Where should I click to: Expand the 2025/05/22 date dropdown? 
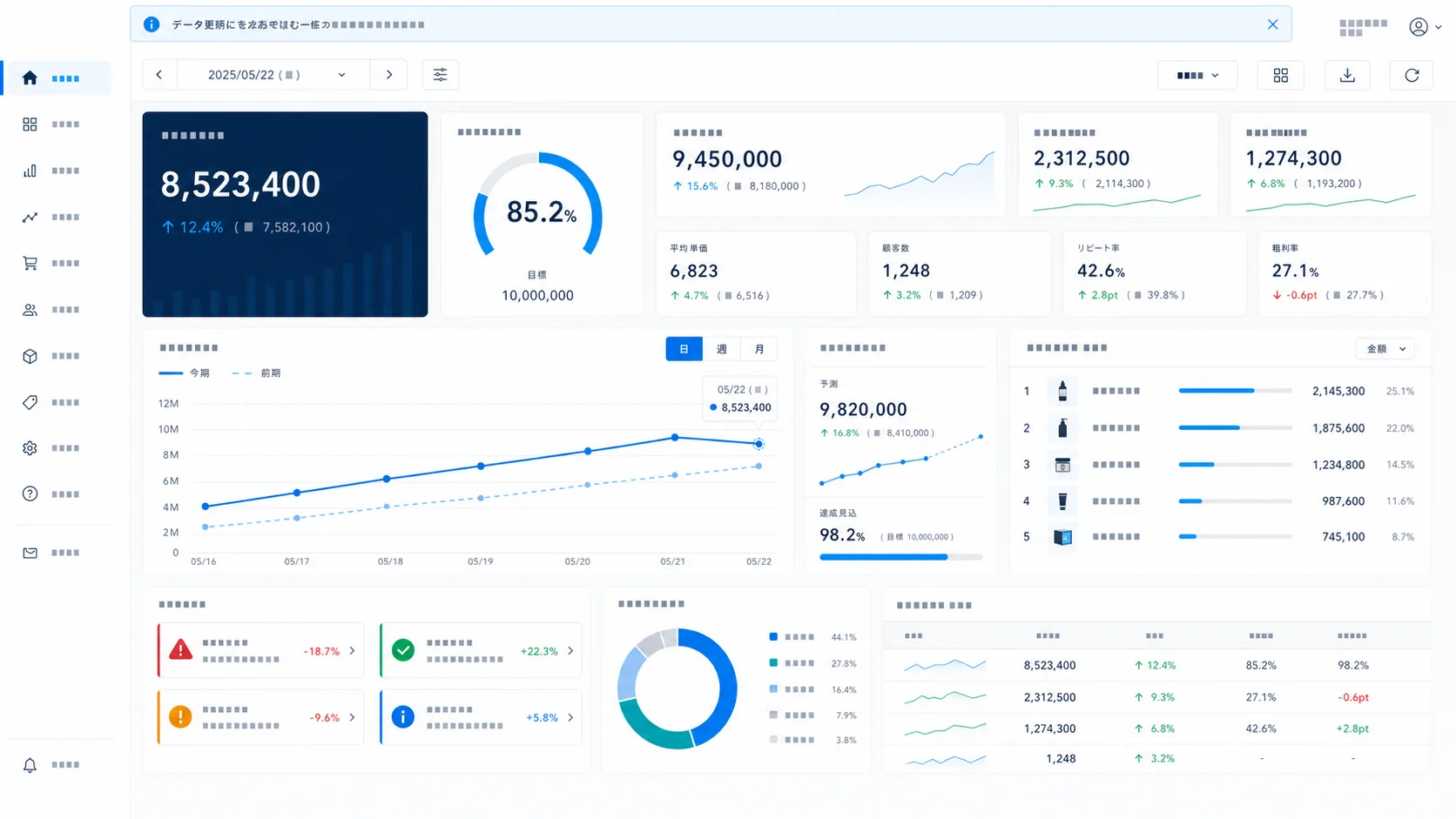(273, 75)
